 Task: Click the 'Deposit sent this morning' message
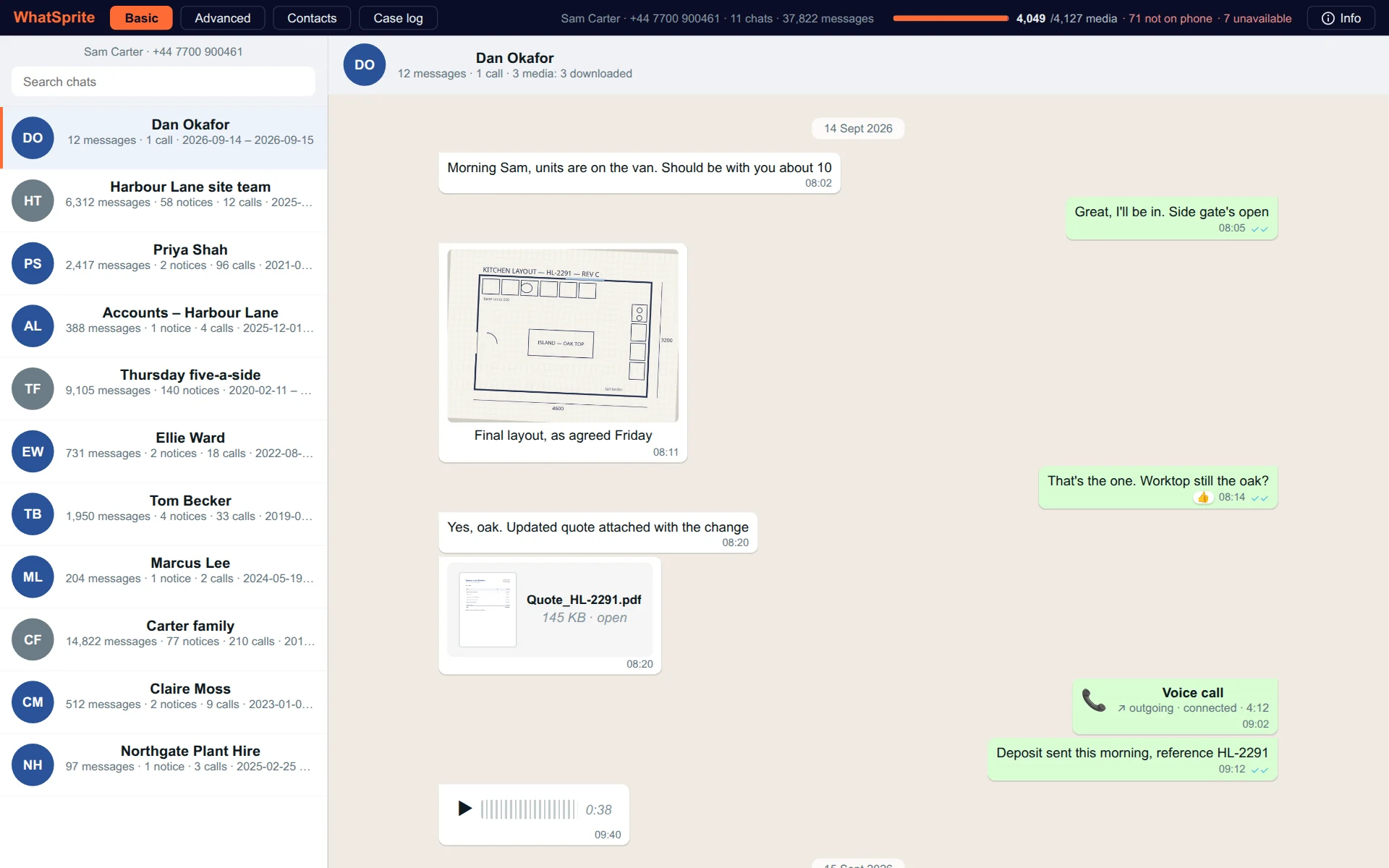[1132, 759]
